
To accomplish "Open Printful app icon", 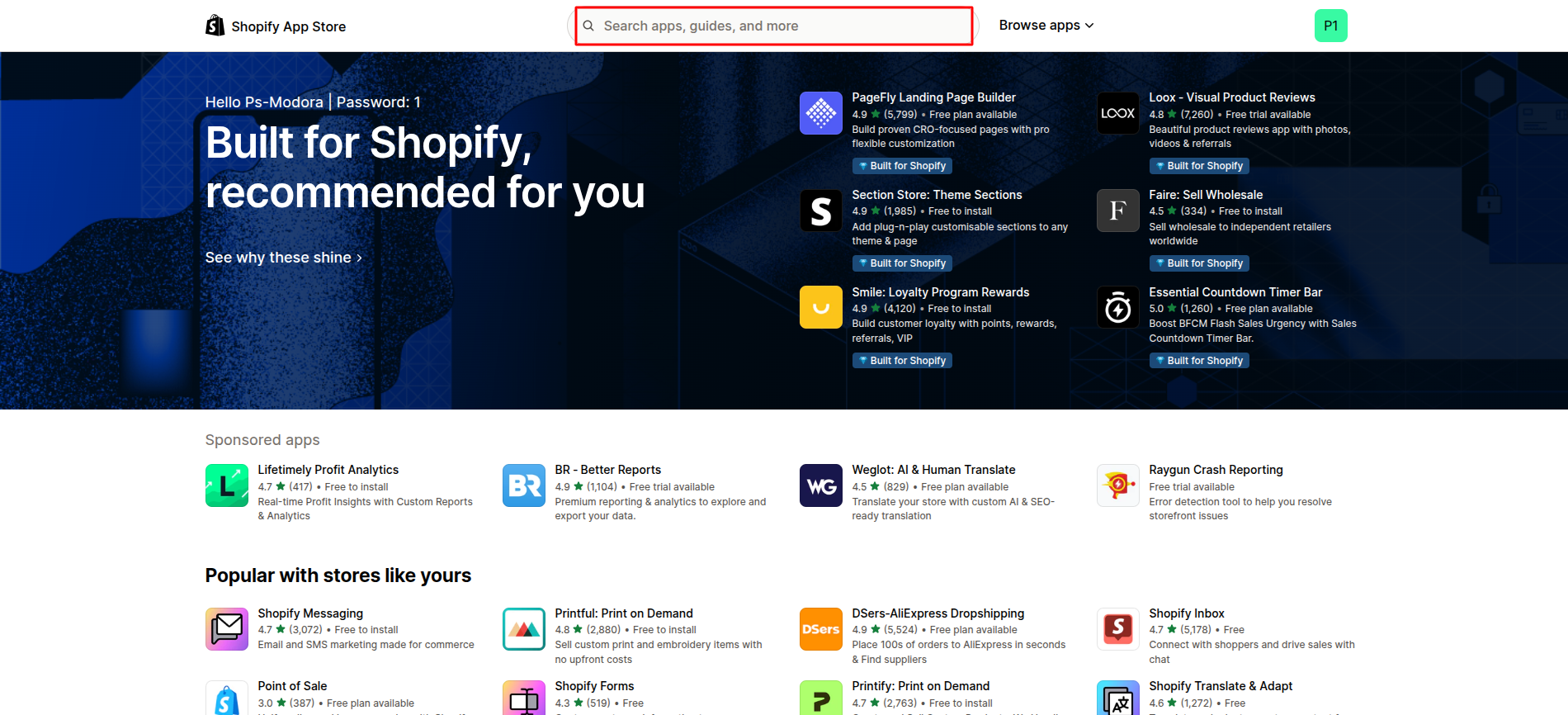I will [x=523, y=629].
